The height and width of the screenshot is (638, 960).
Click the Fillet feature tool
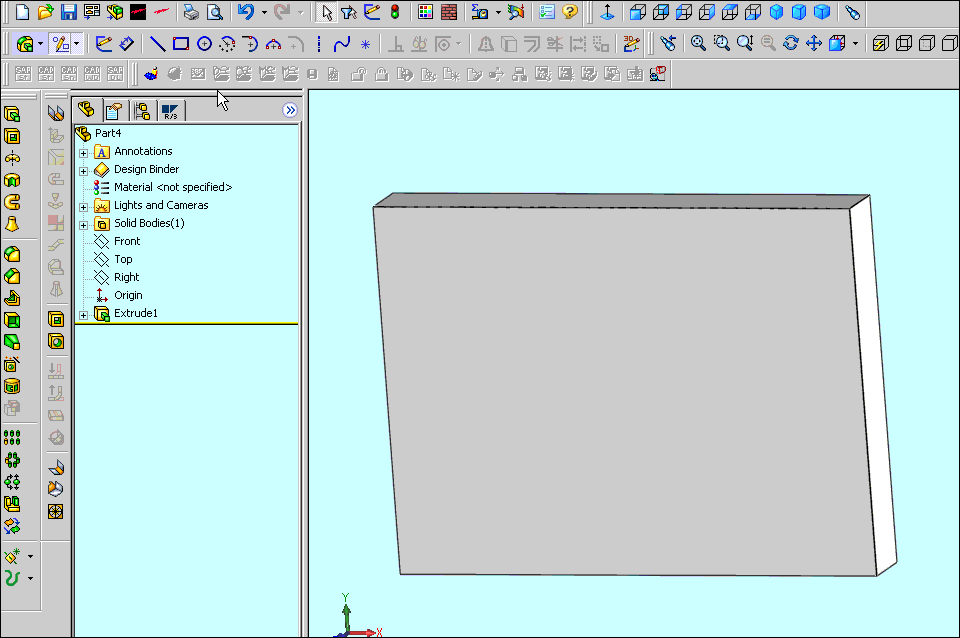pyautogui.click(x=12, y=254)
